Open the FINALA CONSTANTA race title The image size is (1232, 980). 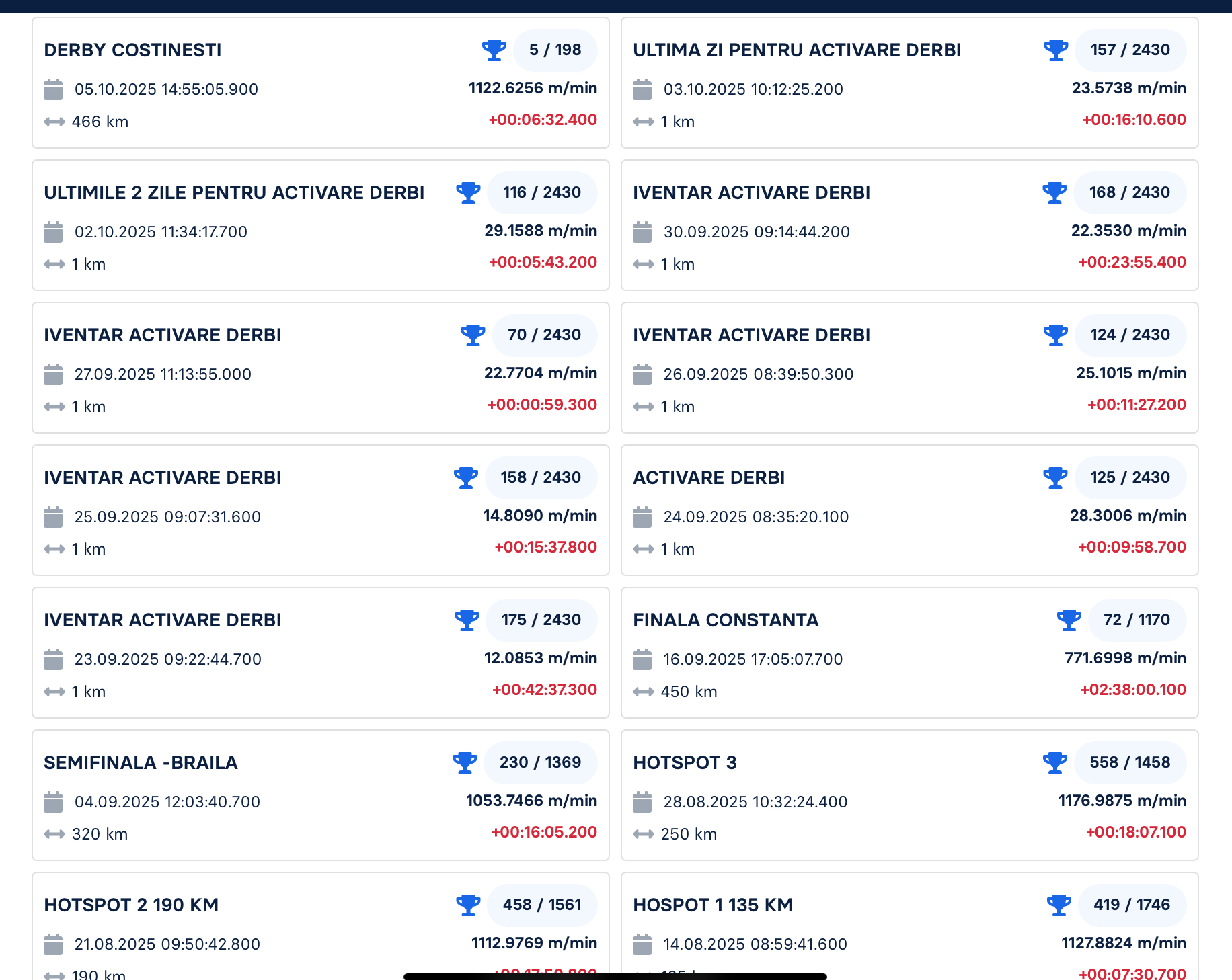pos(726,620)
